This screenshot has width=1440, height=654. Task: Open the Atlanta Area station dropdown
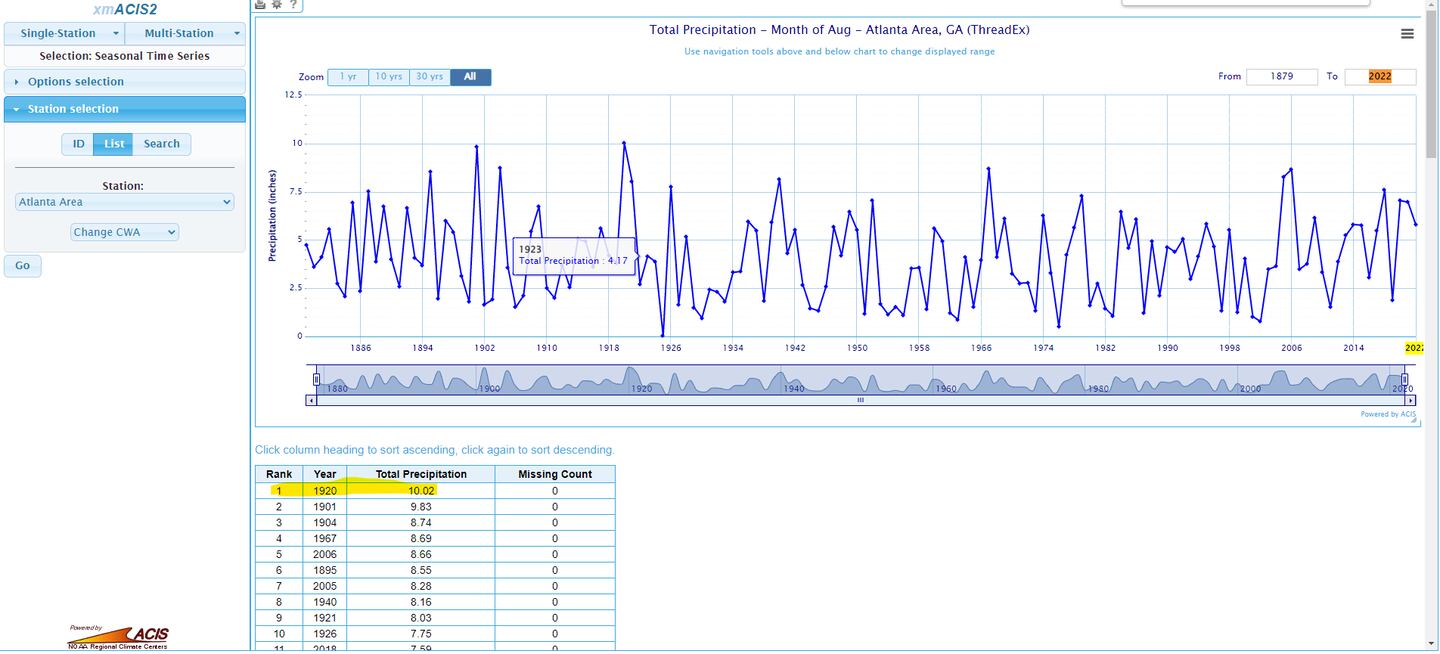pos(125,202)
